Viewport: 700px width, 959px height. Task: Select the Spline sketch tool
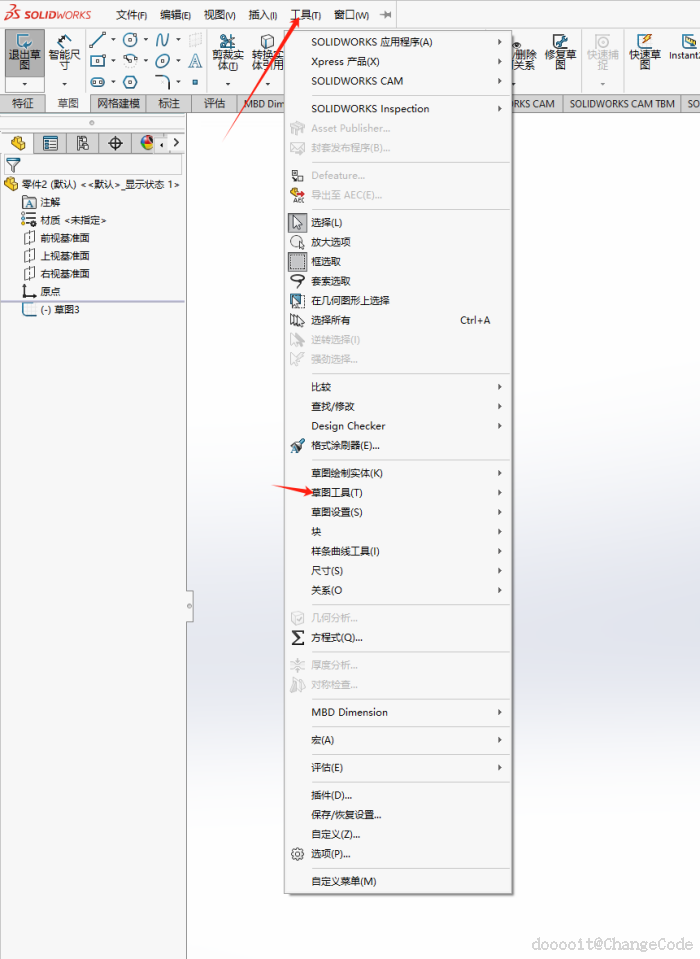click(x=163, y=40)
